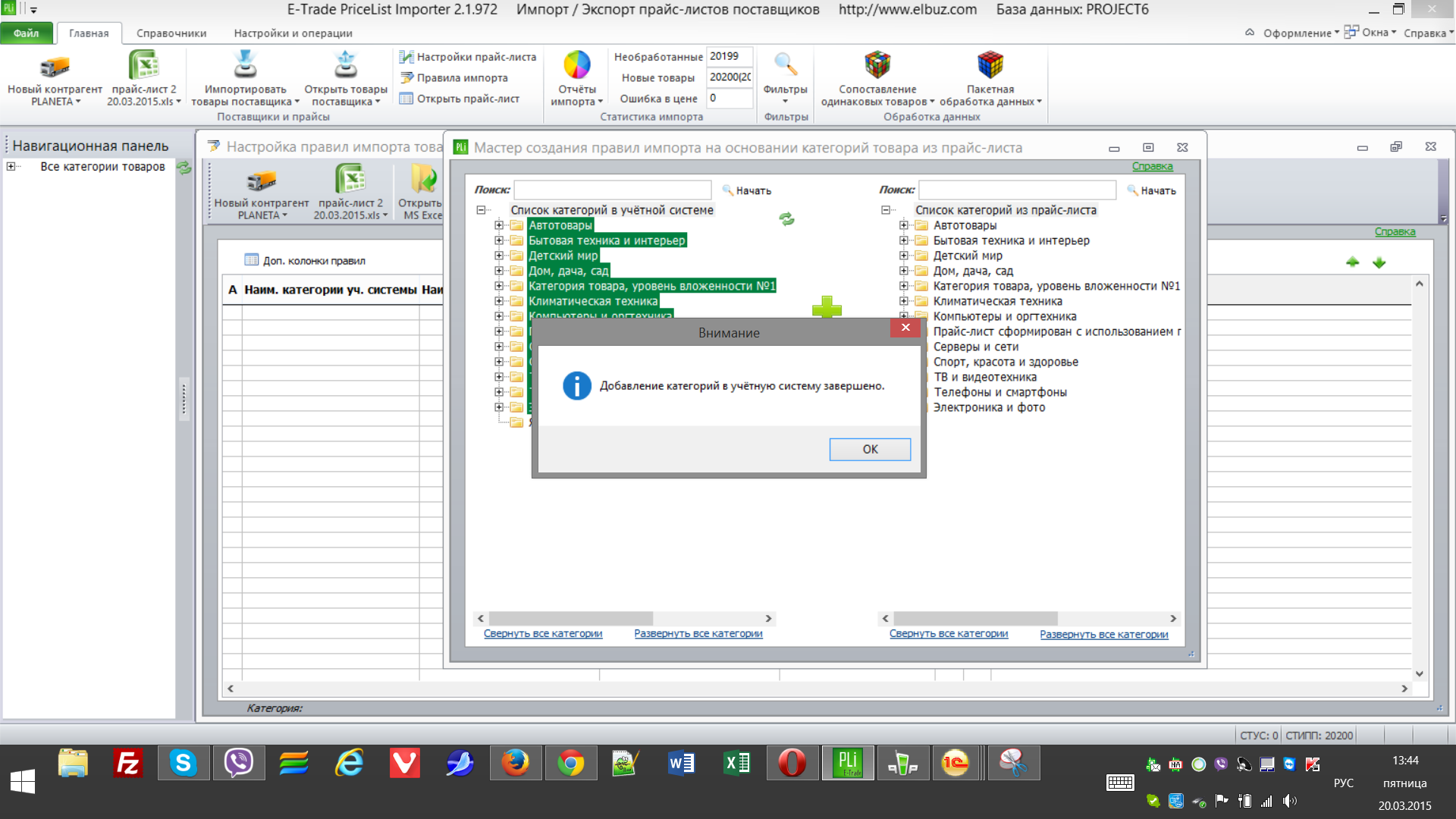Image resolution: width=1456 pixels, height=819 pixels.
Task: Select Дом, дача, сад in учётной системе list
Action: pyautogui.click(x=568, y=271)
